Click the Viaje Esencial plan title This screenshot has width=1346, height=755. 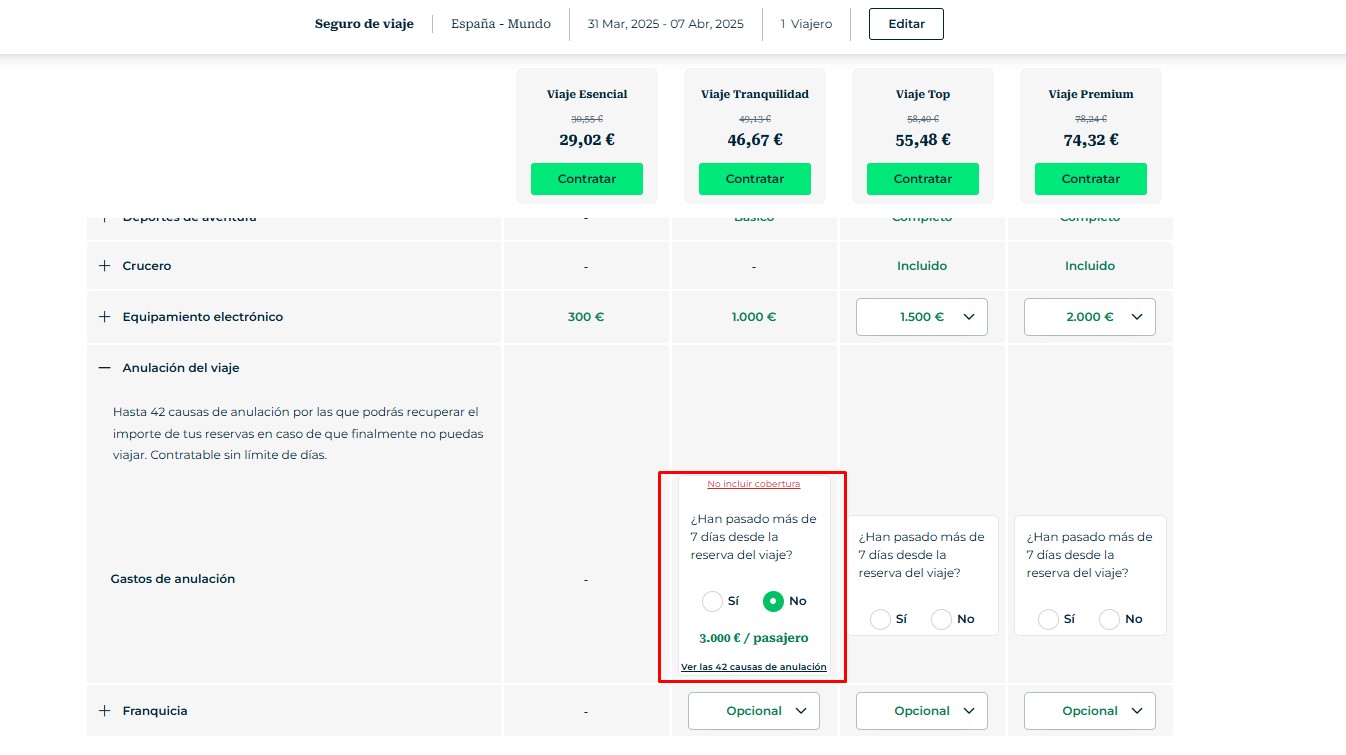click(x=587, y=94)
